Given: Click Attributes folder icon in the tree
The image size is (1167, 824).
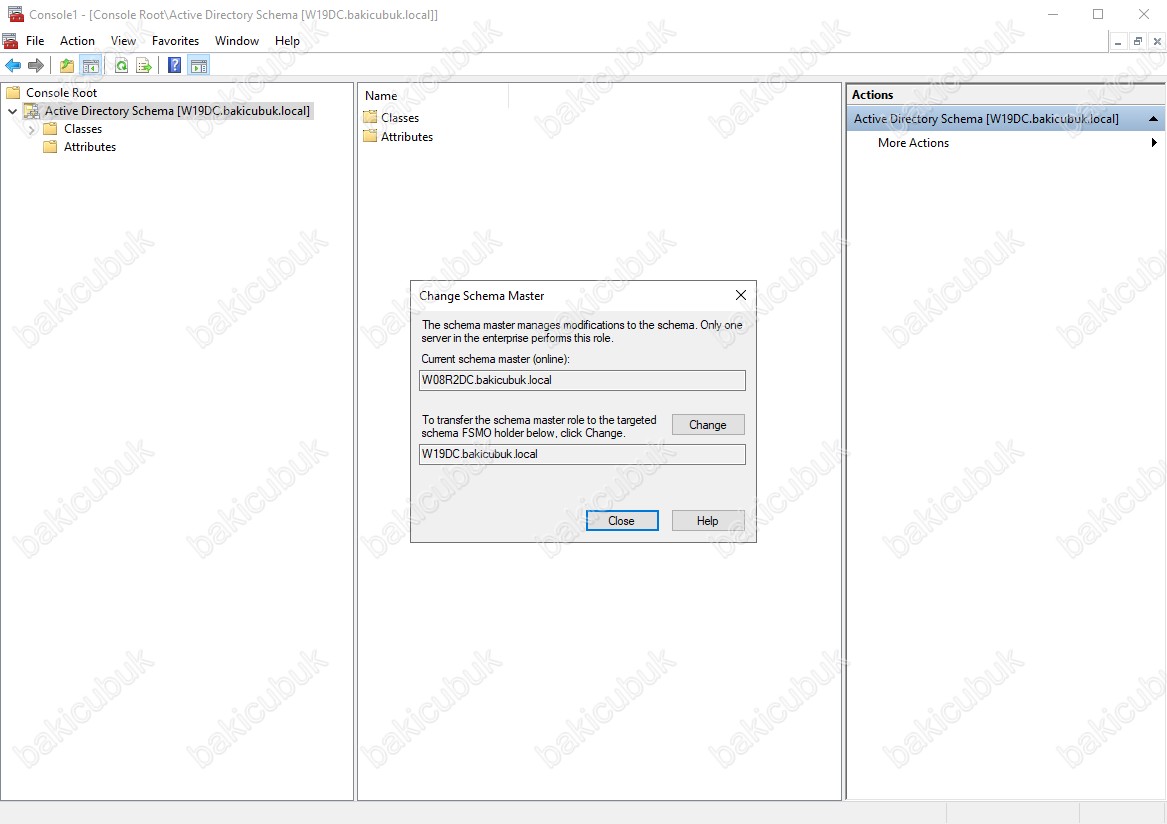Looking at the screenshot, I should (x=50, y=147).
